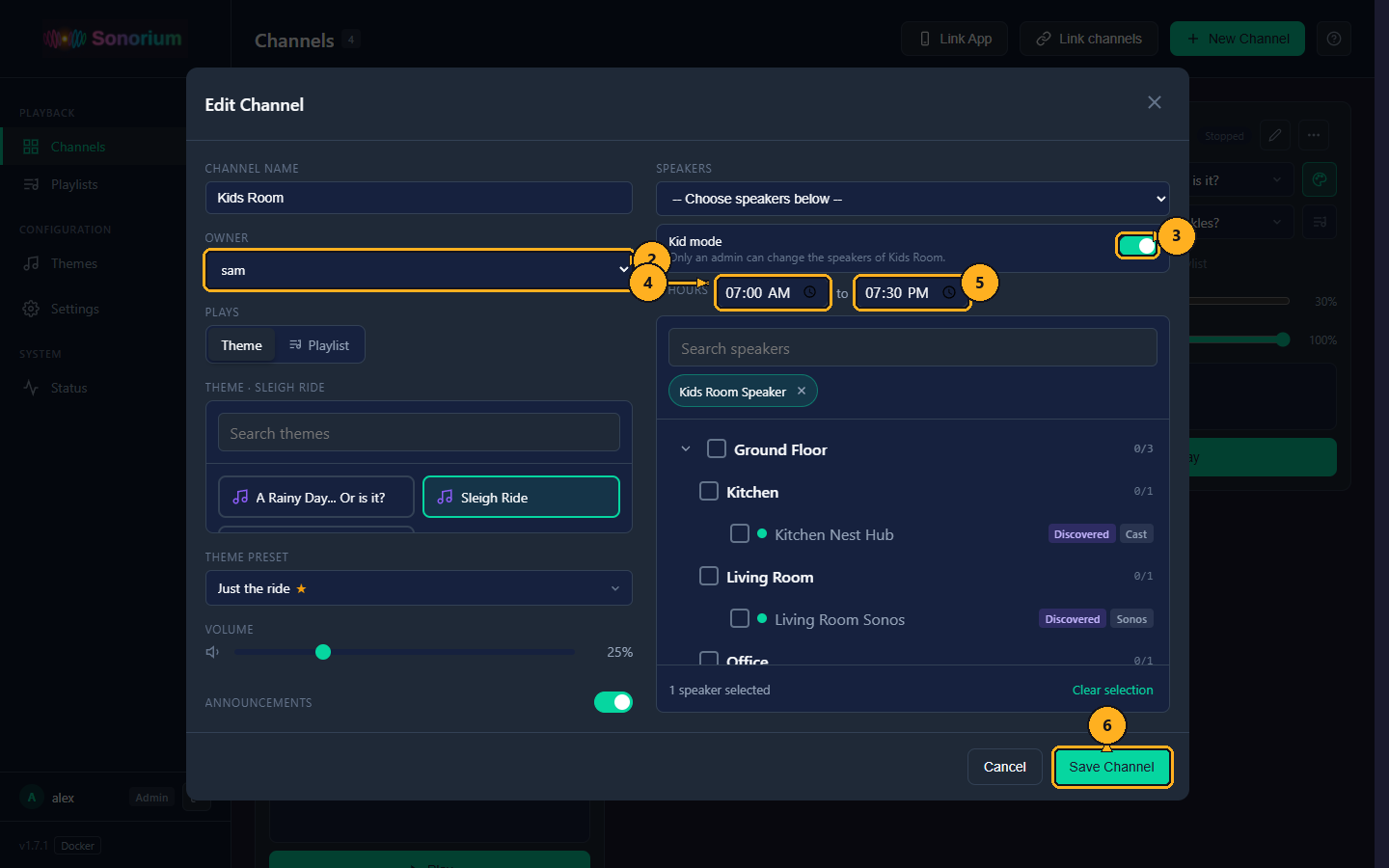Screen dimensions: 1389x868
Task: Close the Edit Channel dialog with X
Action: pos(1155,102)
